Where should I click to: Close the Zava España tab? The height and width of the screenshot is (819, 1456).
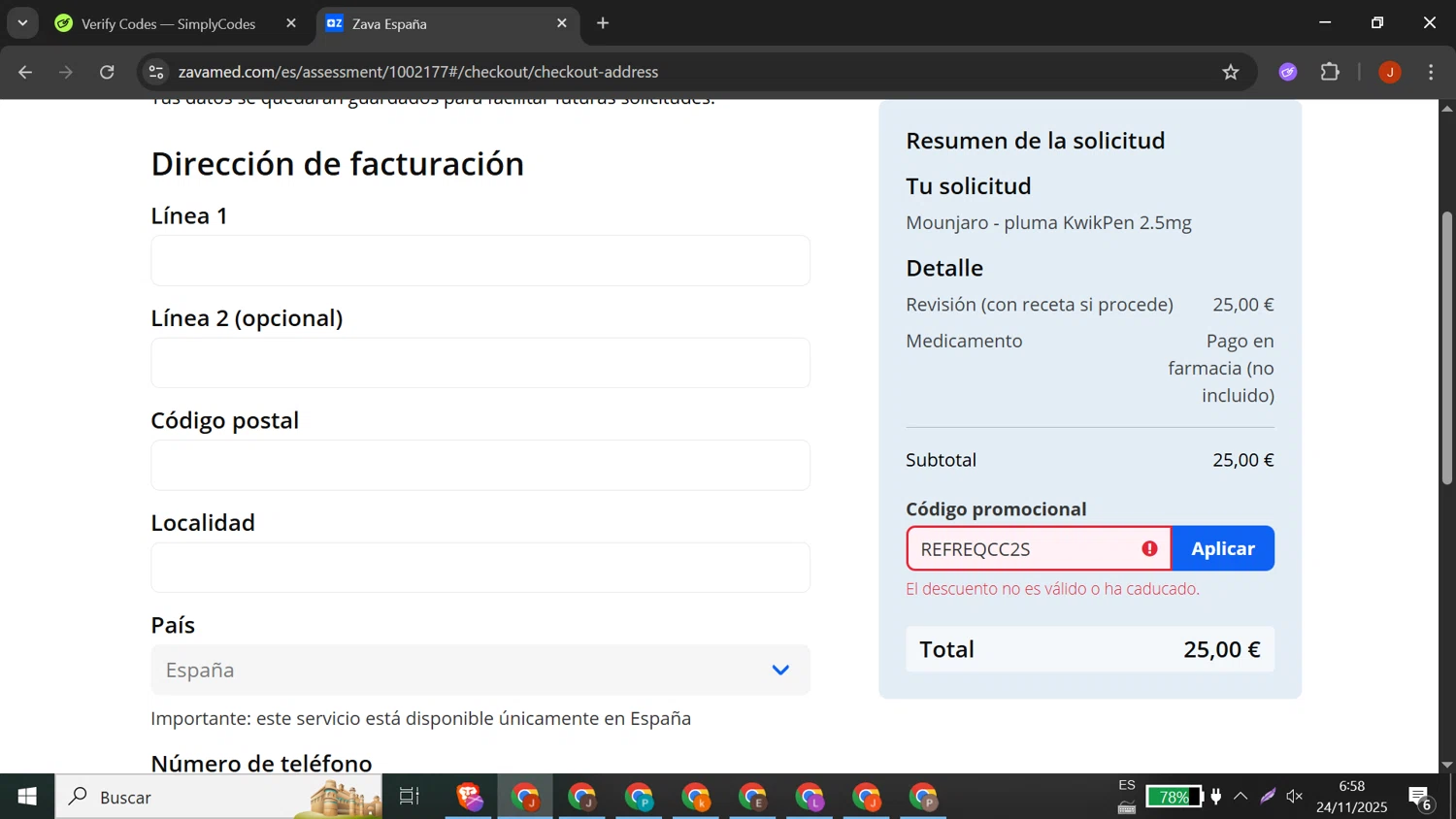(x=562, y=23)
